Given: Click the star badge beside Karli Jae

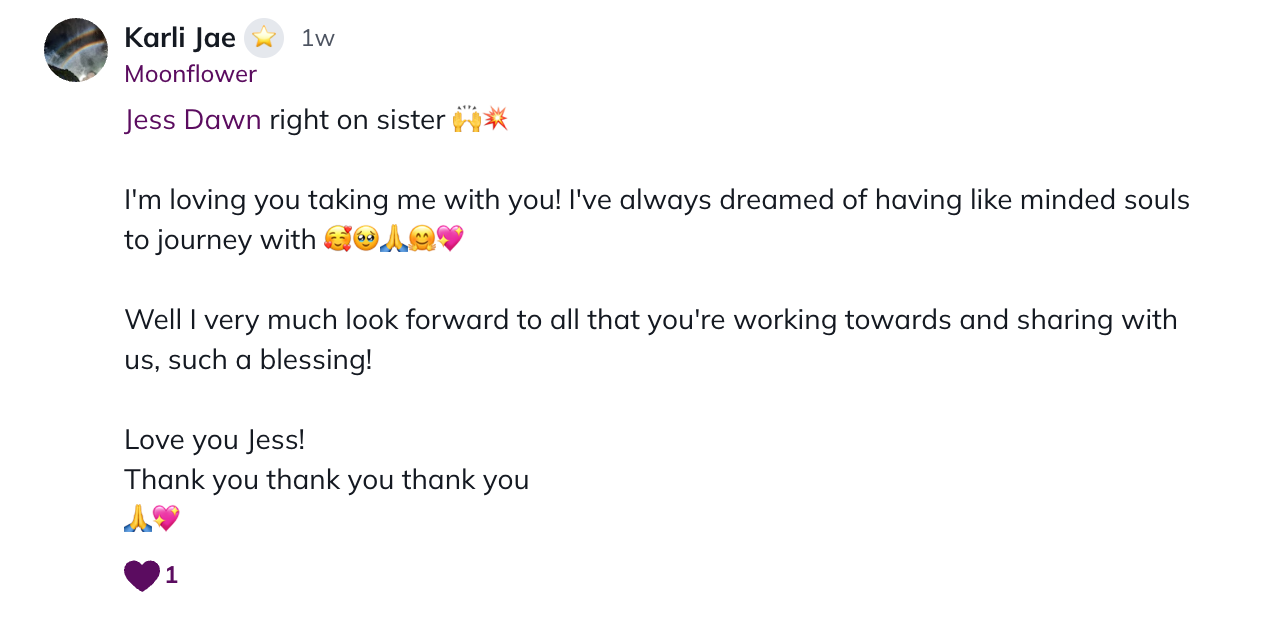Looking at the screenshot, I should click(x=264, y=38).
